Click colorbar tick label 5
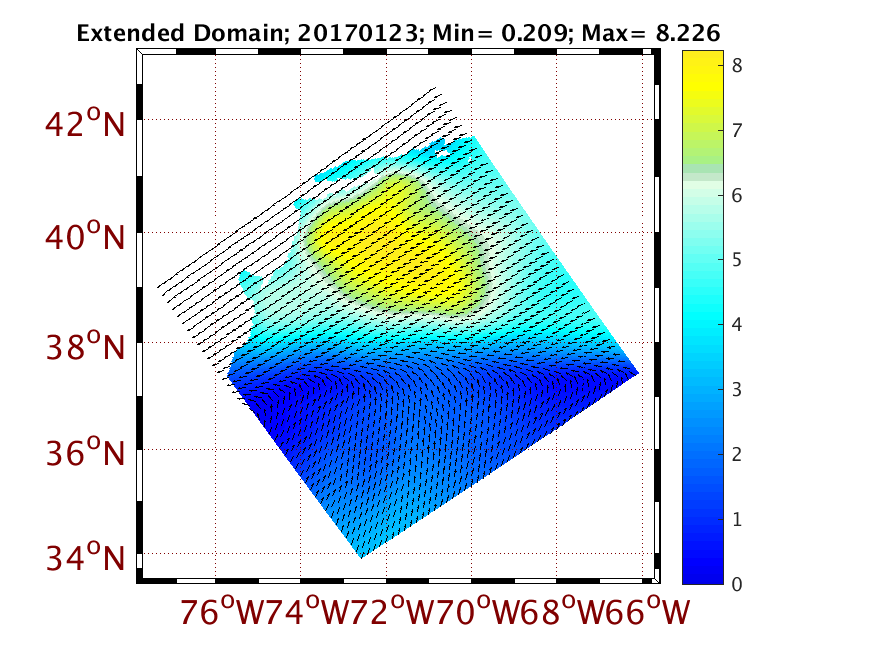Image resolution: width=874 pixels, height=655 pixels. point(737,260)
